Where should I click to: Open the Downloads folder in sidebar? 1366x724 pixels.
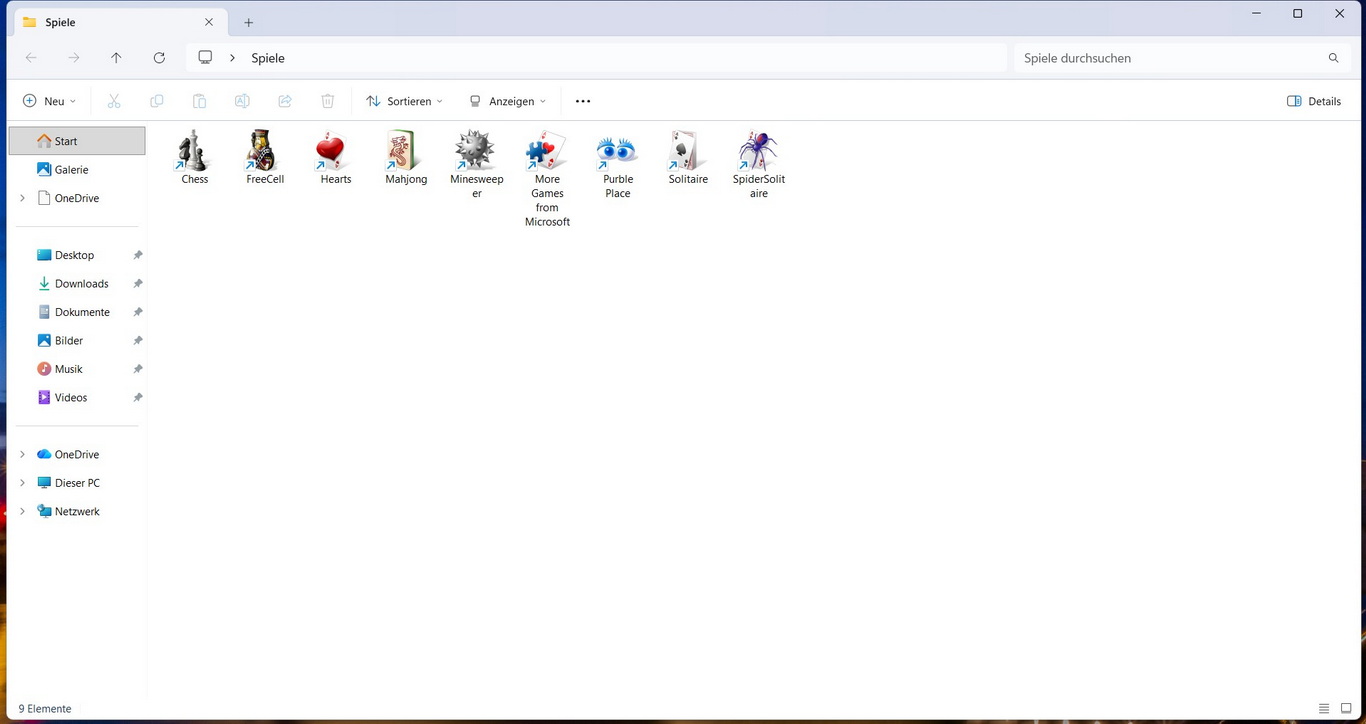coord(81,284)
